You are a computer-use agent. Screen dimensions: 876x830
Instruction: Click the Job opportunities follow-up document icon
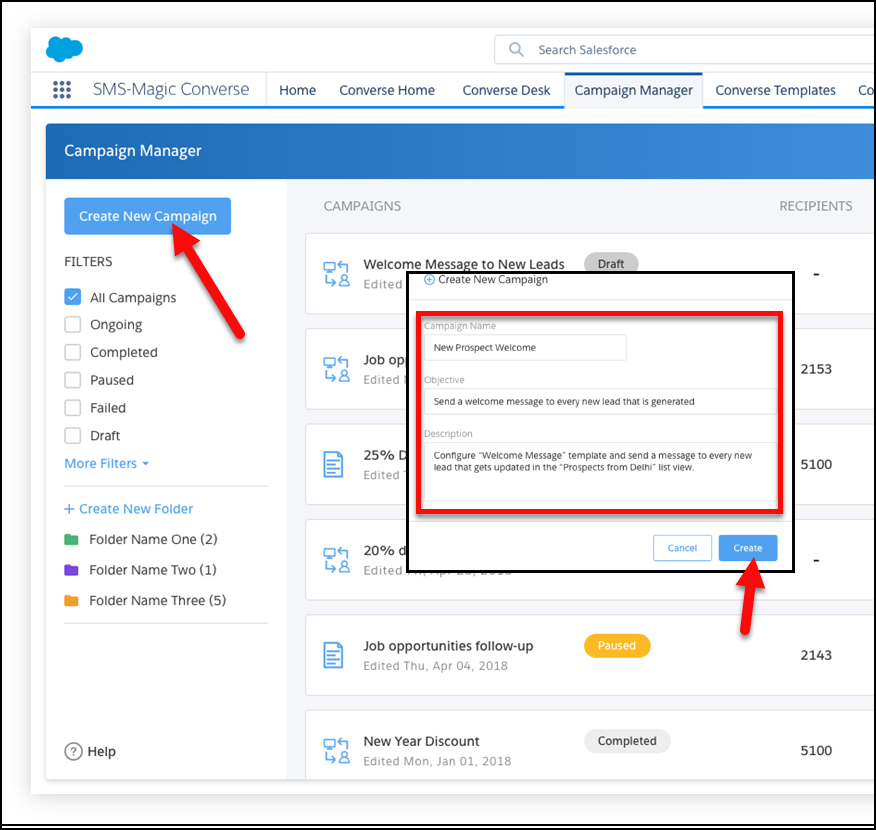(x=334, y=656)
